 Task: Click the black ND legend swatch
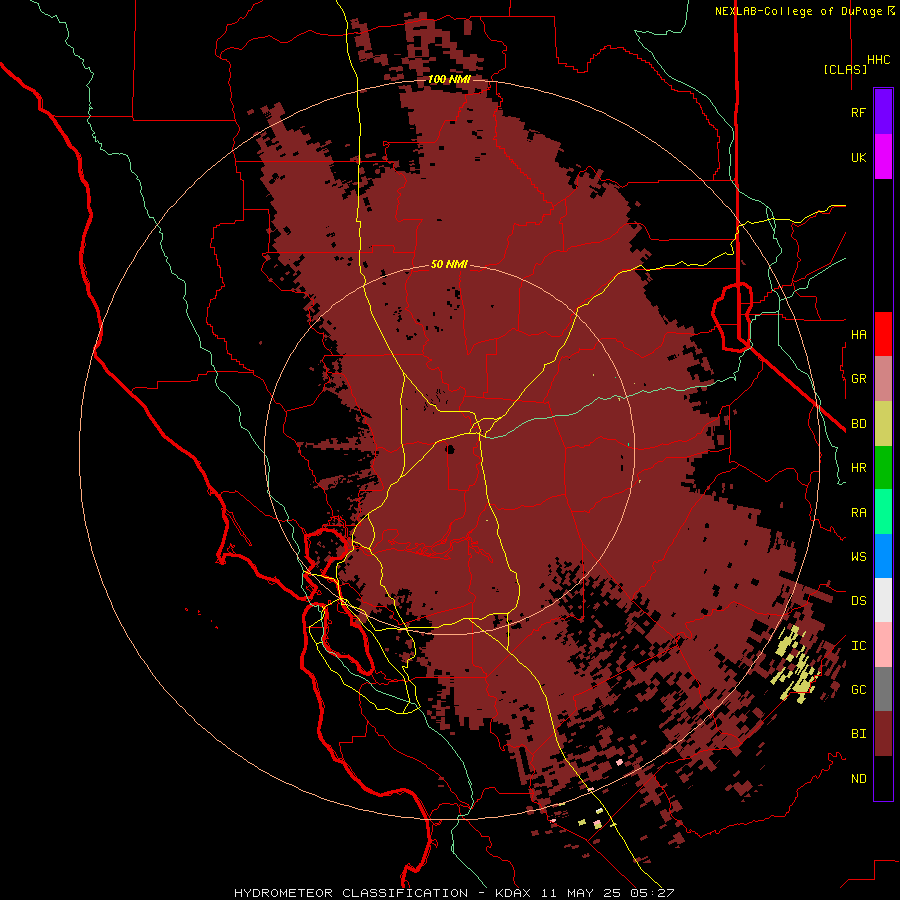(x=883, y=778)
